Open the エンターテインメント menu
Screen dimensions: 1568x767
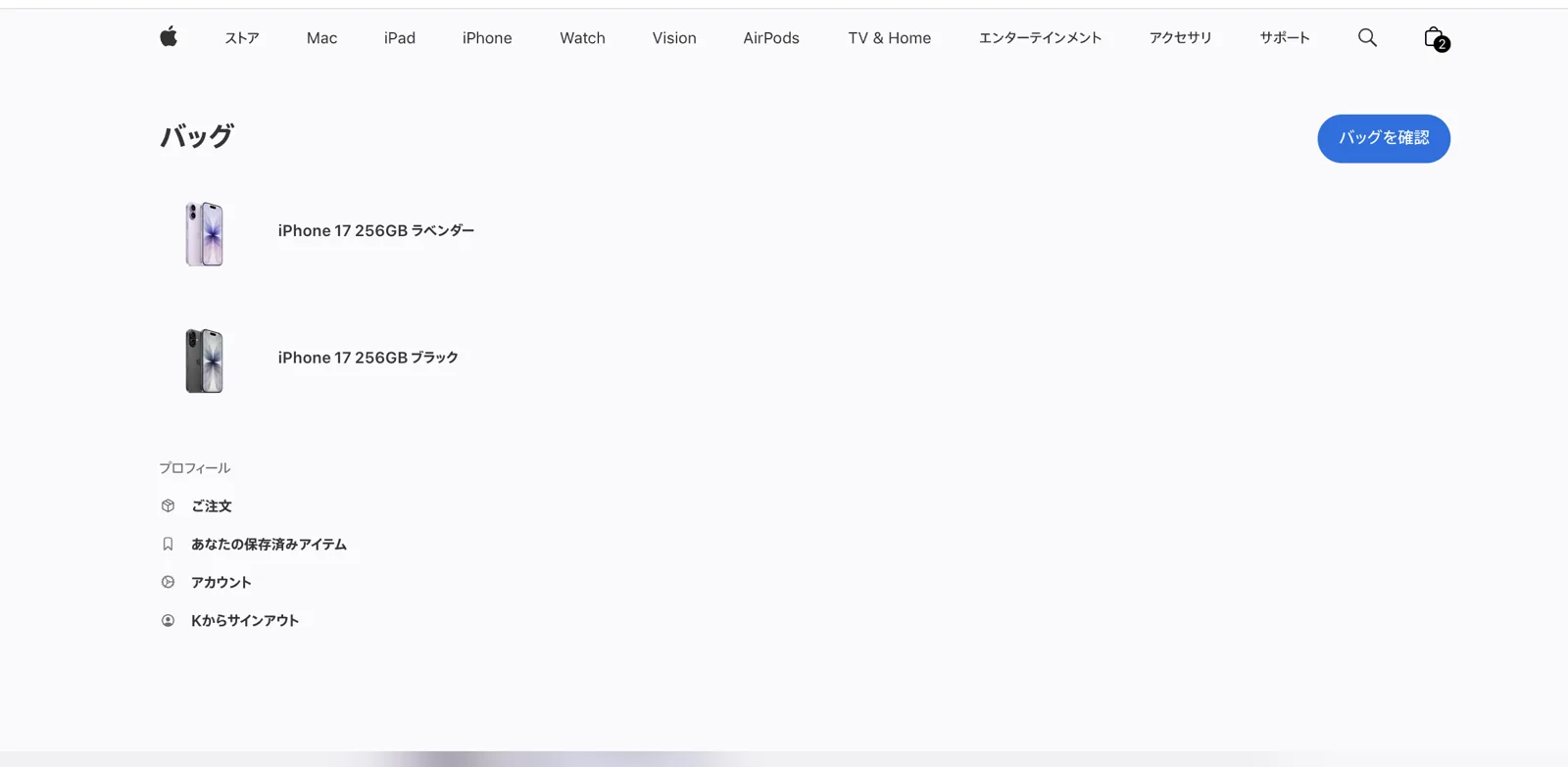(x=1040, y=38)
